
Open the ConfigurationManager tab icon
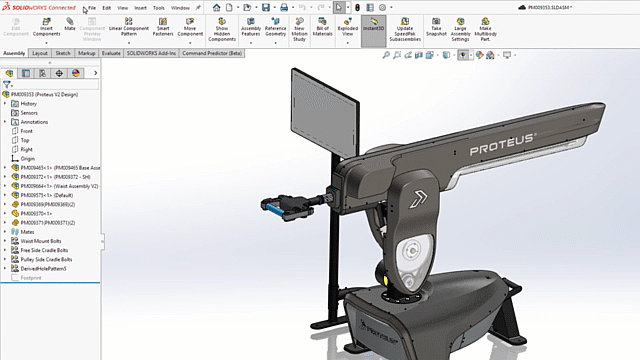coord(42,73)
